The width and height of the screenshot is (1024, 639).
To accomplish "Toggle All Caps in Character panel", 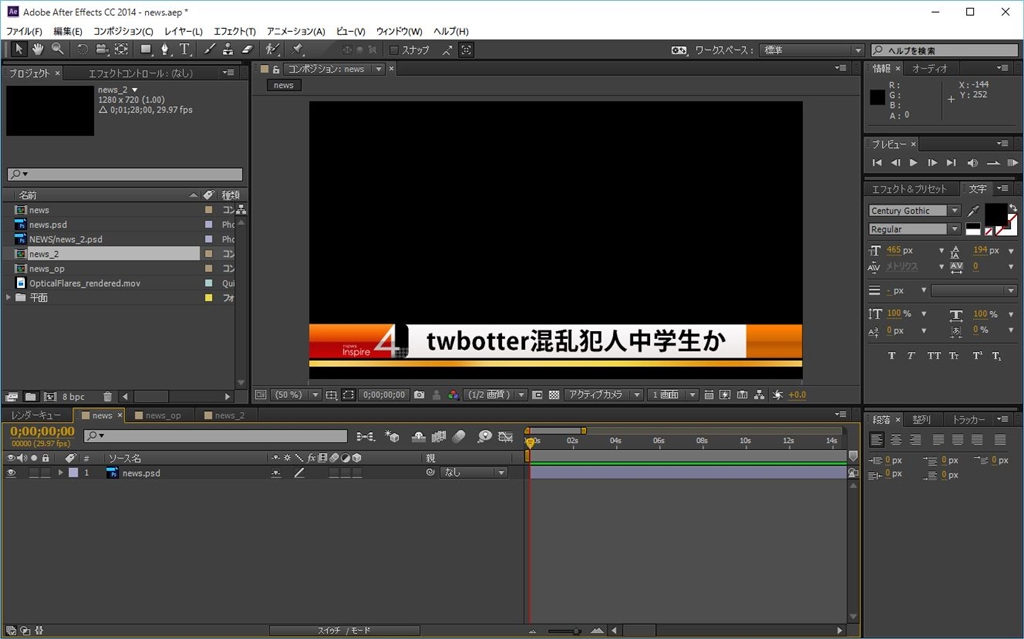I will [935, 356].
